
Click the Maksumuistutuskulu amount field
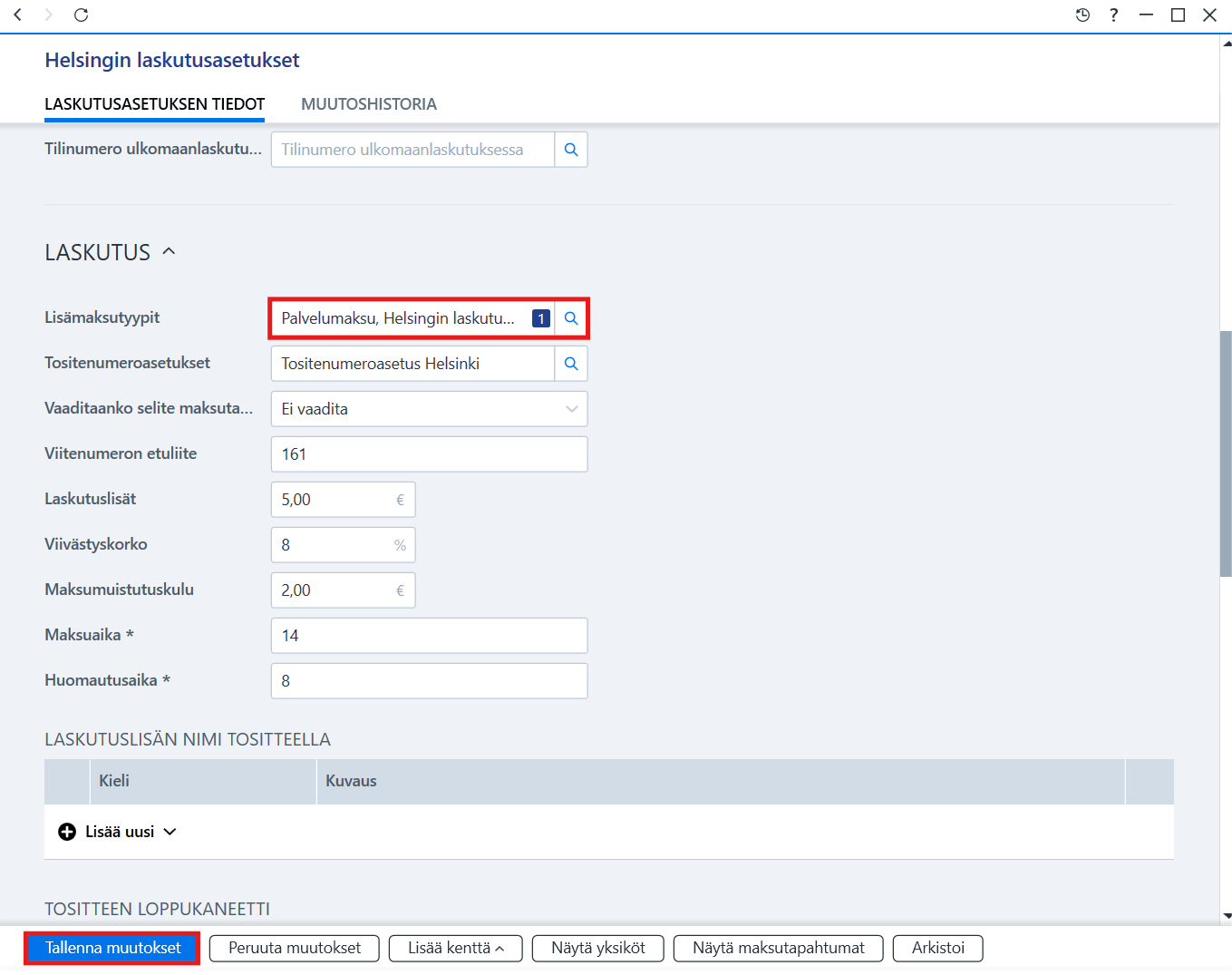click(343, 590)
